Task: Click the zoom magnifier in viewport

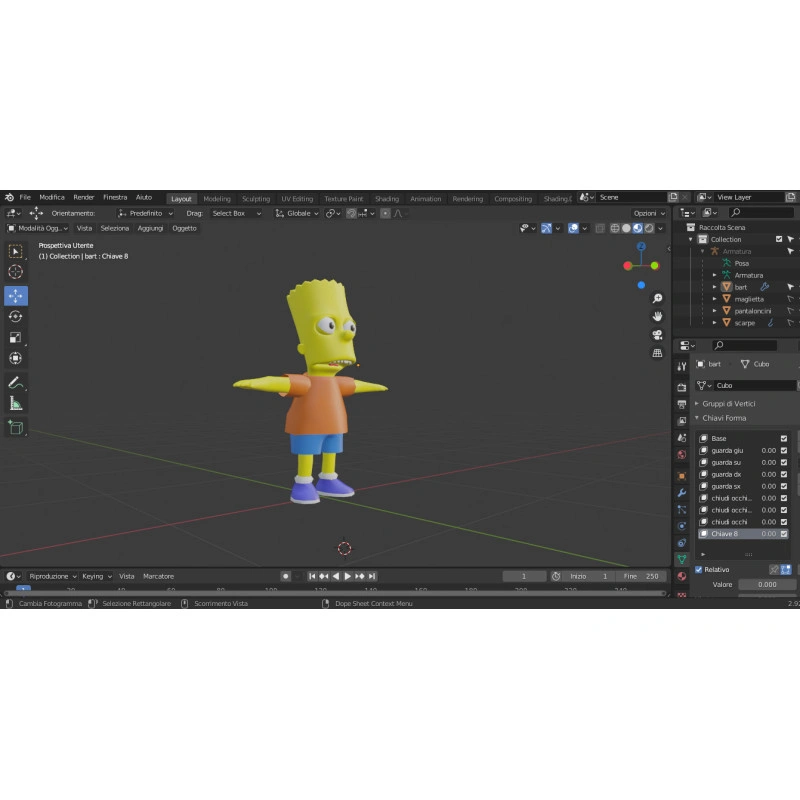Action: point(657,298)
